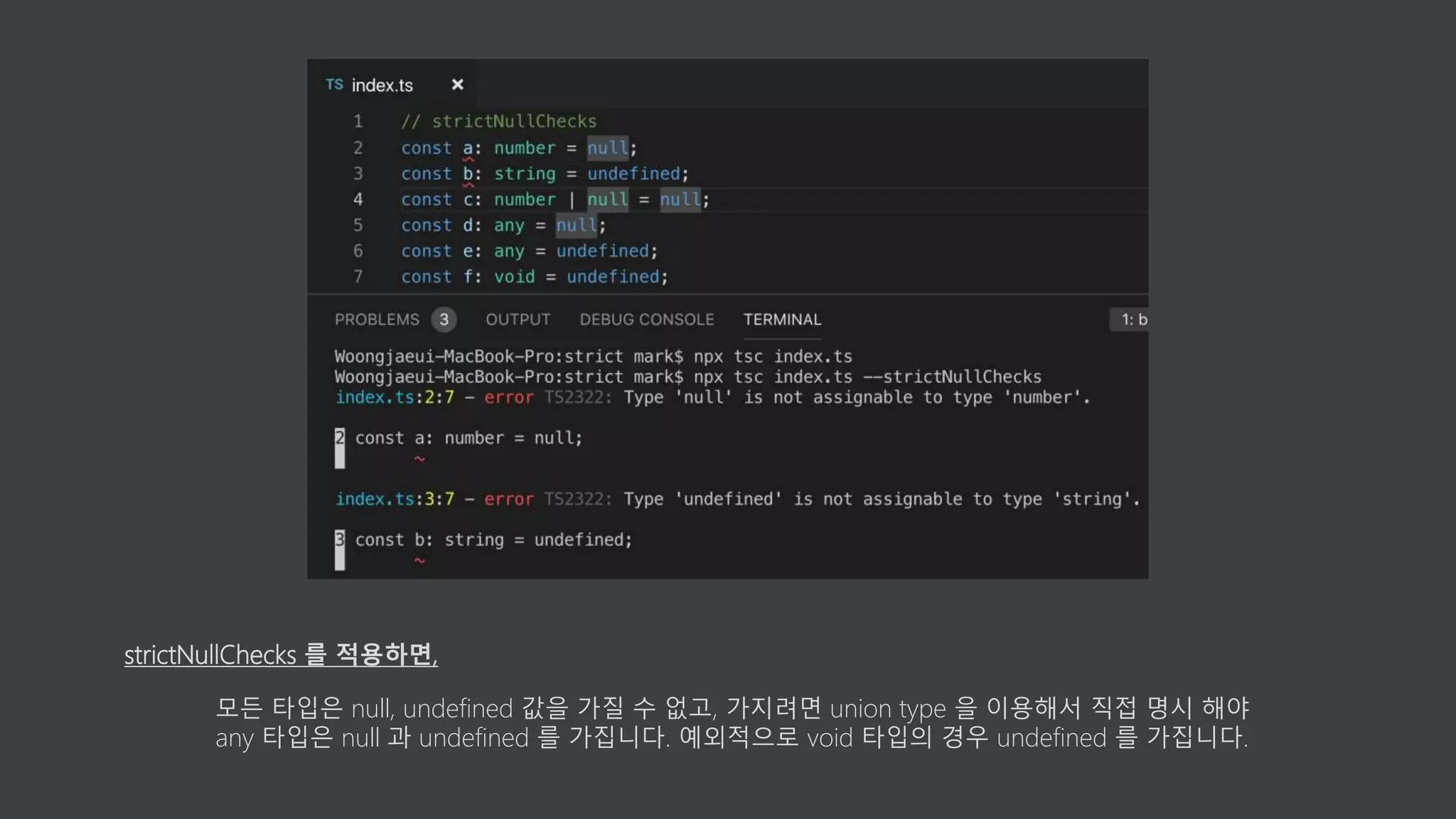Click terminal snippet 'const b: string = undefined;'
1456x819 pixels.
(493, 540)
